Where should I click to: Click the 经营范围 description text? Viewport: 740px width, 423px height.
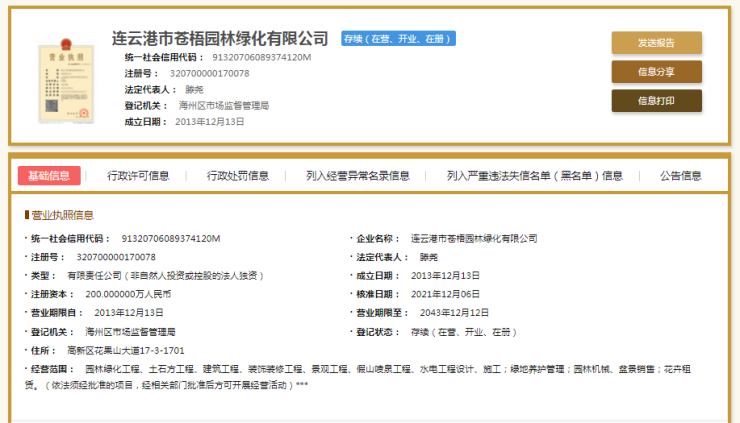coord(358,377)
